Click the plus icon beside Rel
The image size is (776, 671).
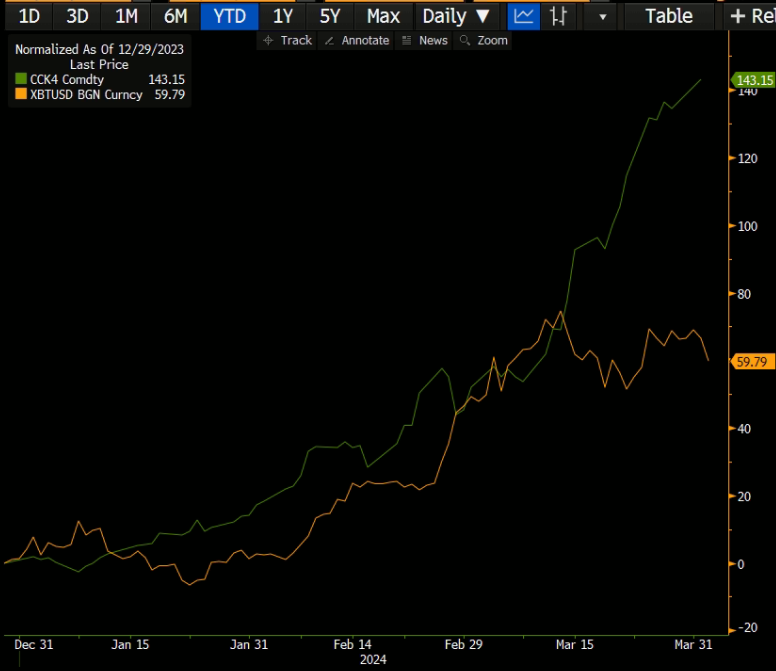coord(738,16)
